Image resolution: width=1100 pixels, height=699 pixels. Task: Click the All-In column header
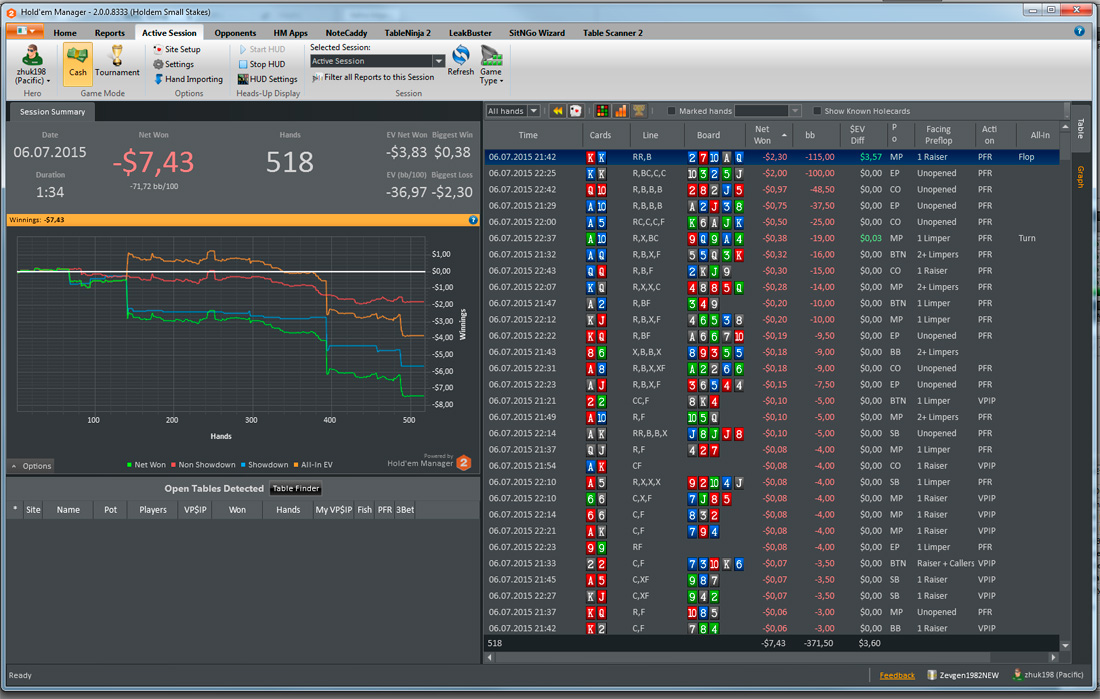click(1040, 135)
